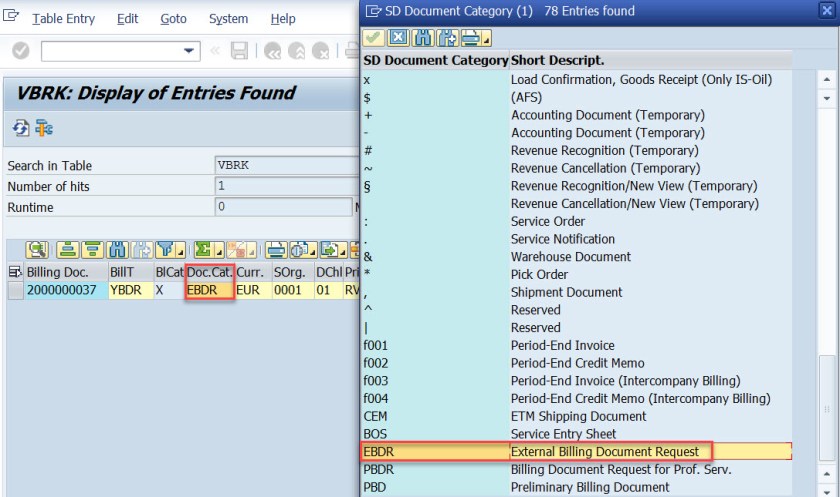Click the BillT column header
This screenshot has width=840, height=497.
point(131,272)
